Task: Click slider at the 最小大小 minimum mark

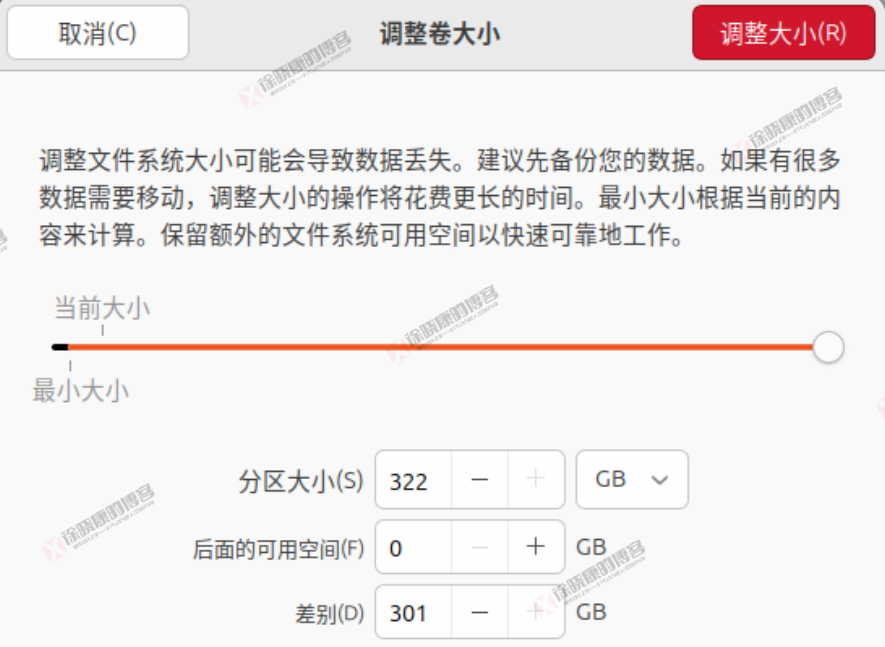Action: 70,347
